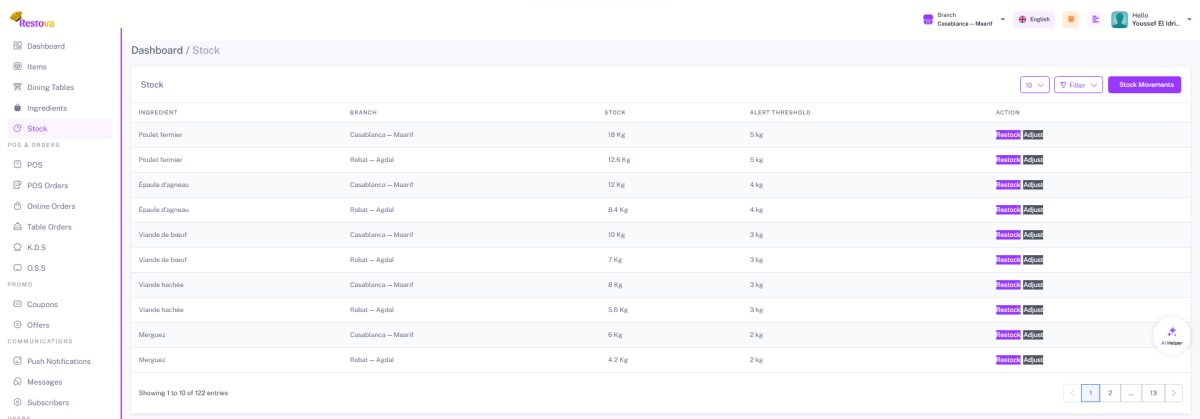Open Offers in the sidebar
This screenshot has width=1200, height=419.
coord(59,325)
